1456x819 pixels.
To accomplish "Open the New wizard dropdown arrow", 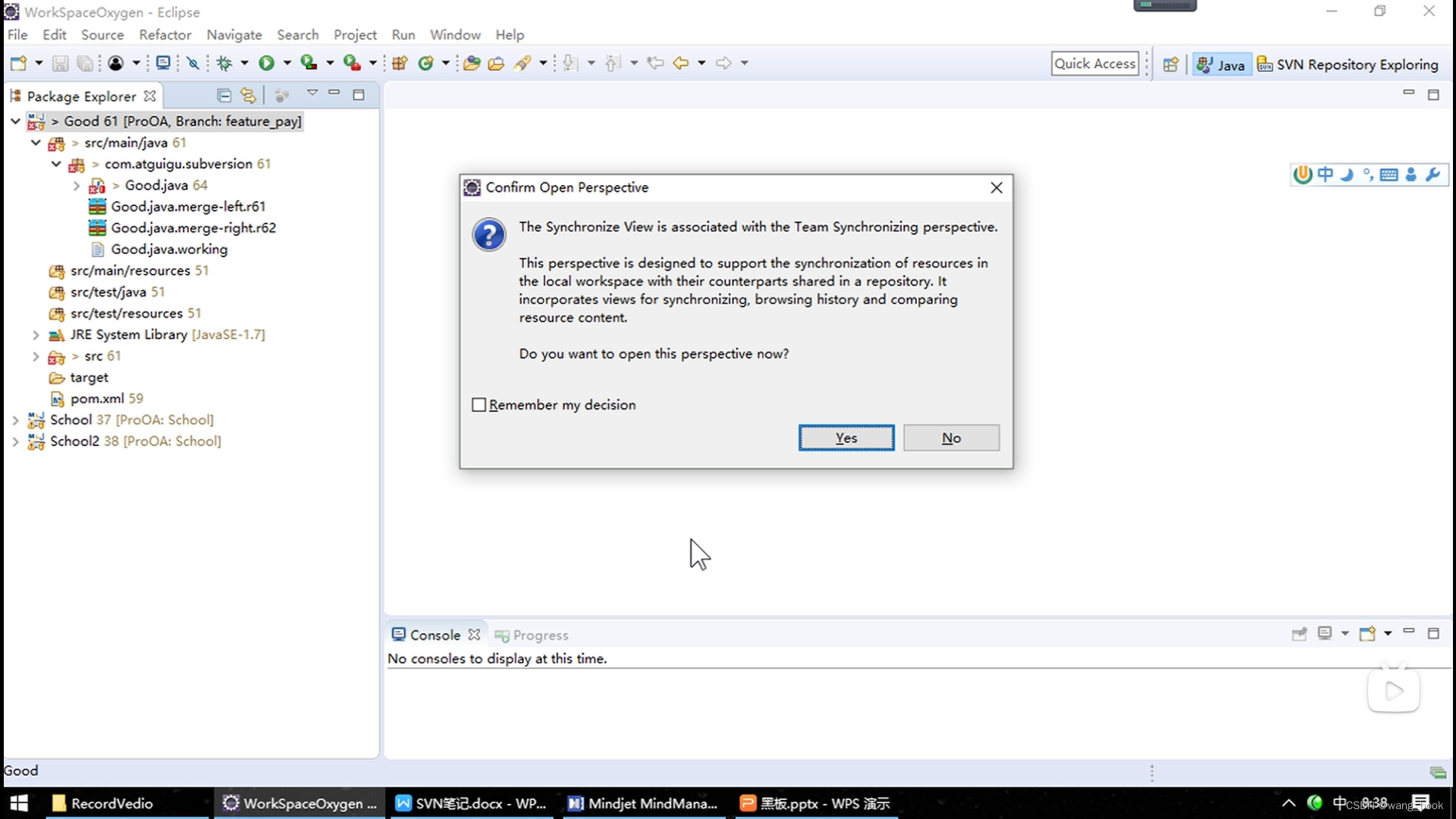I will pos(39,63).
